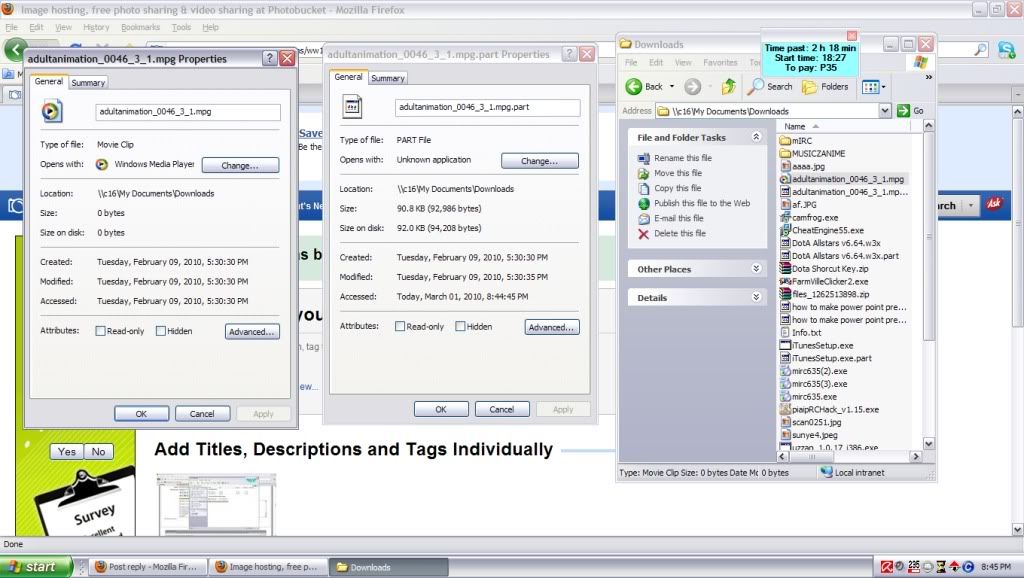Expand the toolbar overflow chevron in Downloads
Screen dimensions: 1024x578
pyautogui.click(x=929, y=77)
